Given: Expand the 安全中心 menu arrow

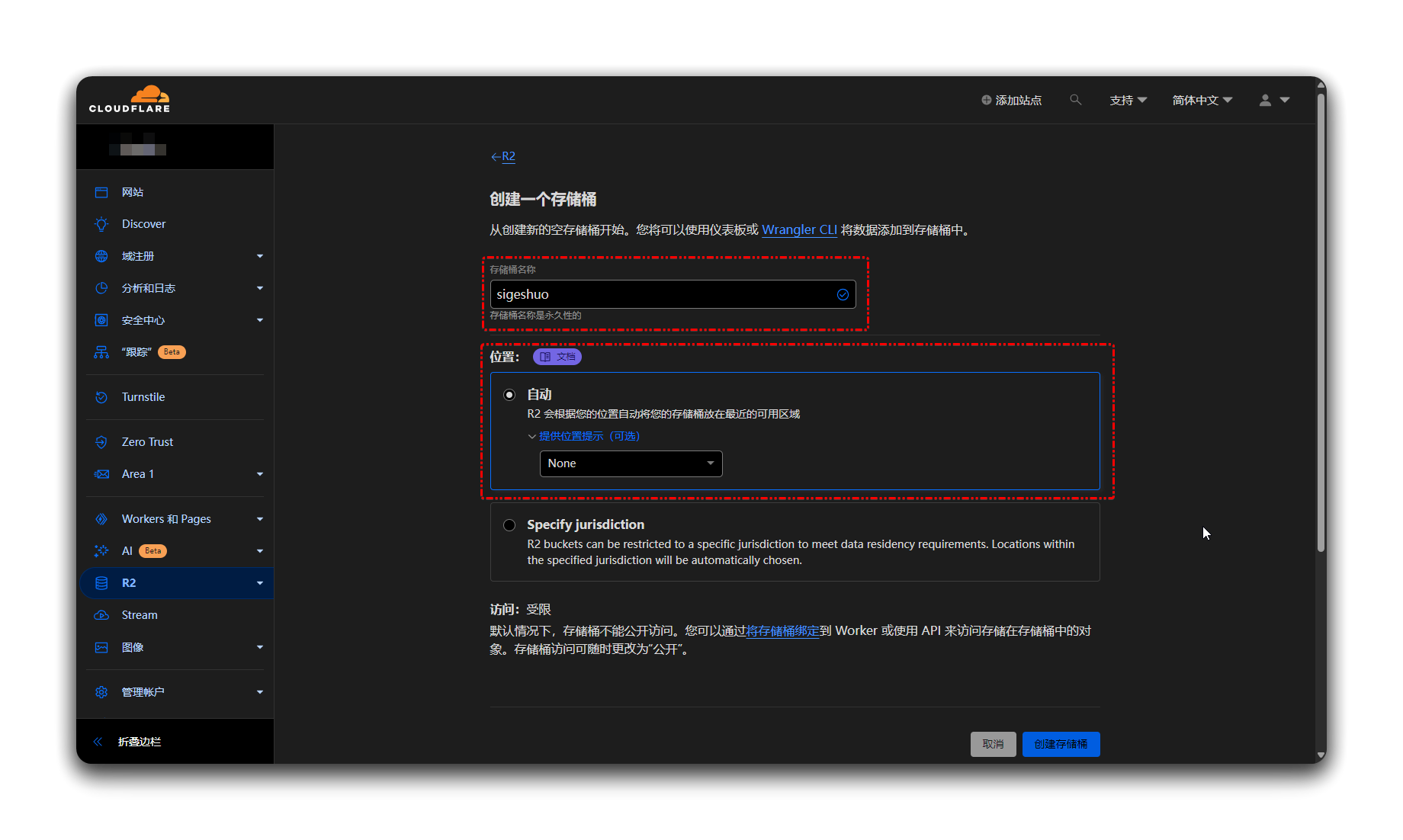Looking at the screenshot, I should pos(260,320).
